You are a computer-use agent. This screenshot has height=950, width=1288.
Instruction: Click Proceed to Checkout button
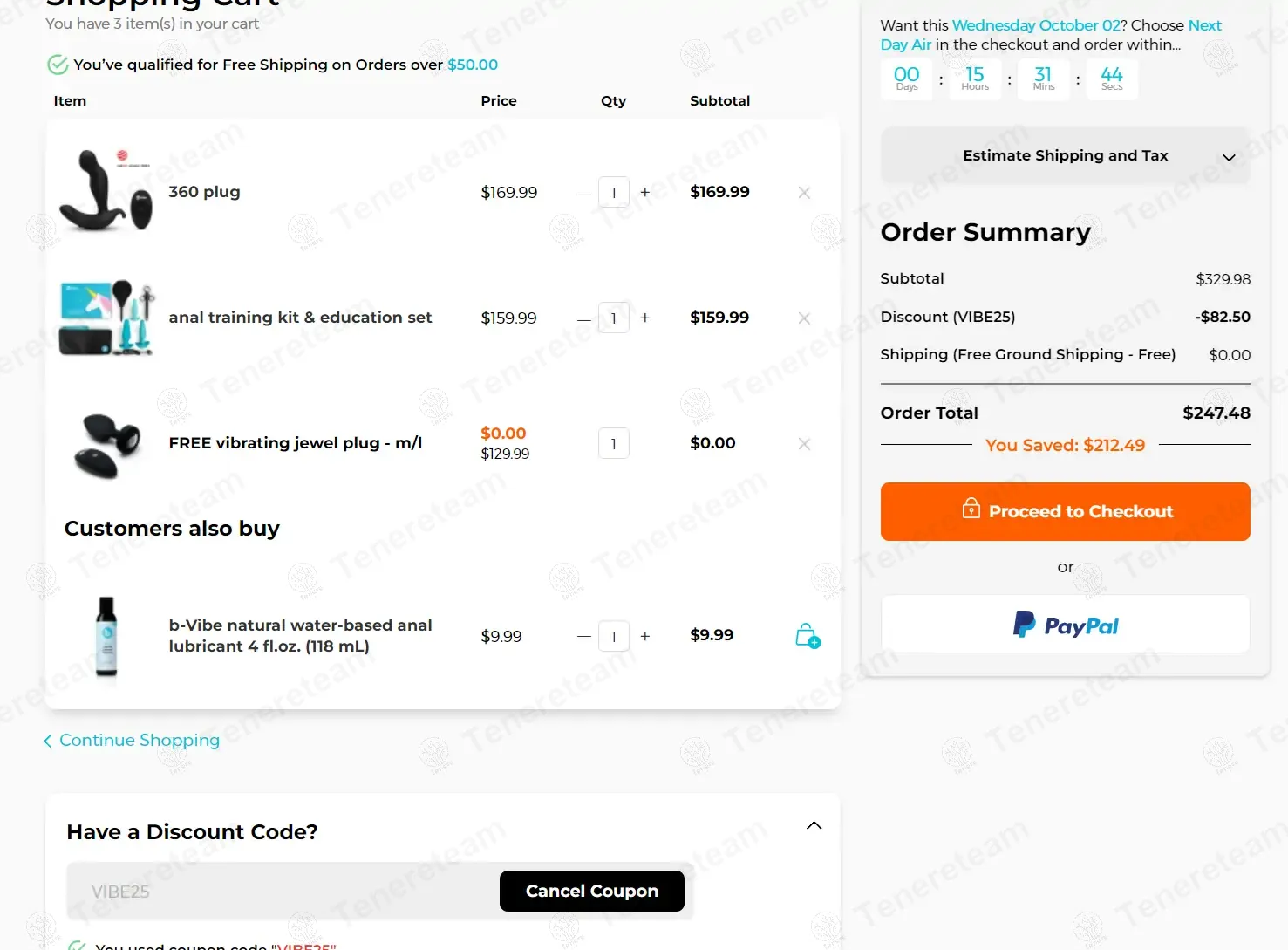click(x=1065, y=512)
